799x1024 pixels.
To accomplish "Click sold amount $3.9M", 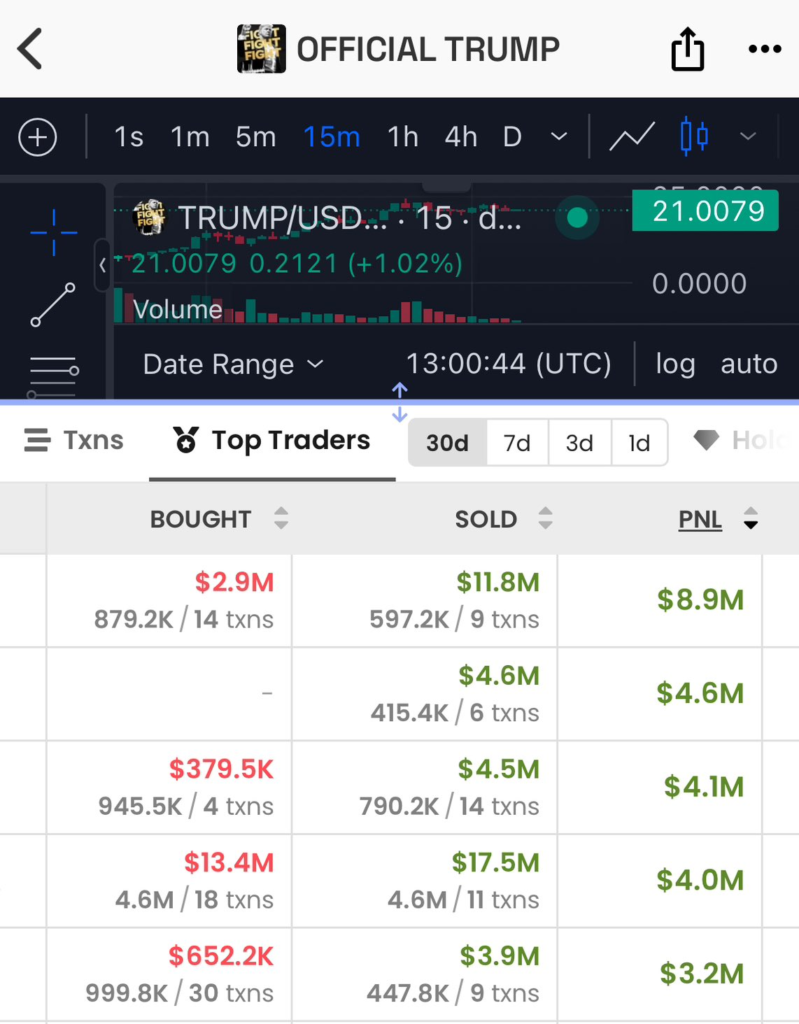I will coord(499,956).
